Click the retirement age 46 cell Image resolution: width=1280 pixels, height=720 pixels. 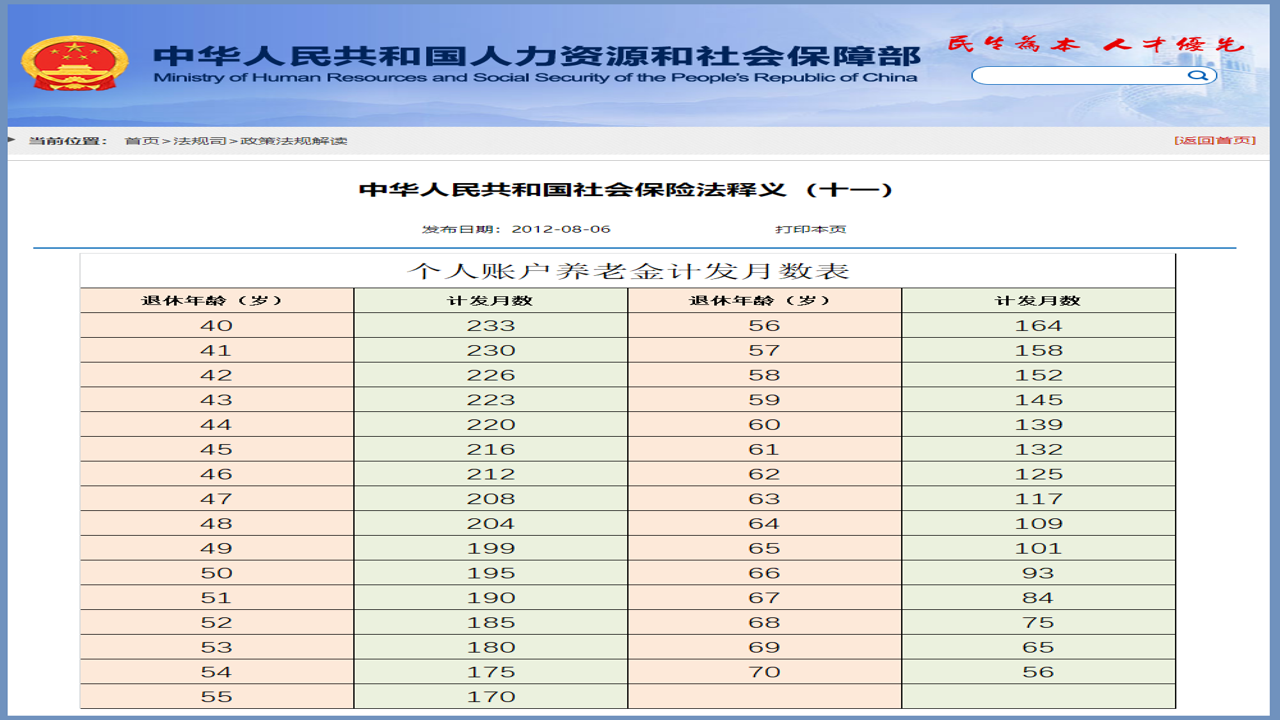coord(217,474)
